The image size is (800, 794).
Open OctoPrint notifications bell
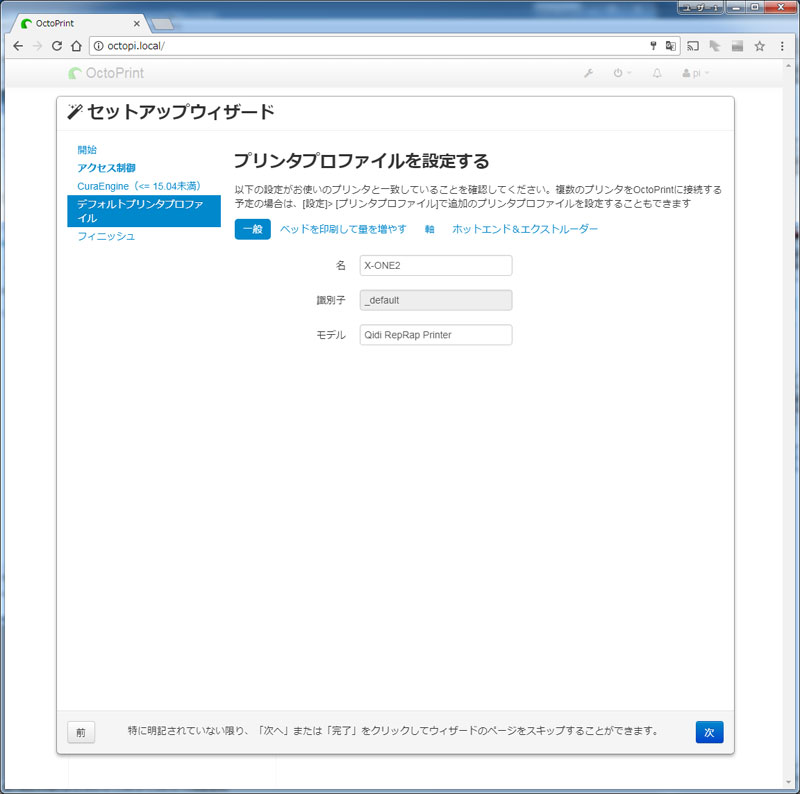tap(657, 73)
